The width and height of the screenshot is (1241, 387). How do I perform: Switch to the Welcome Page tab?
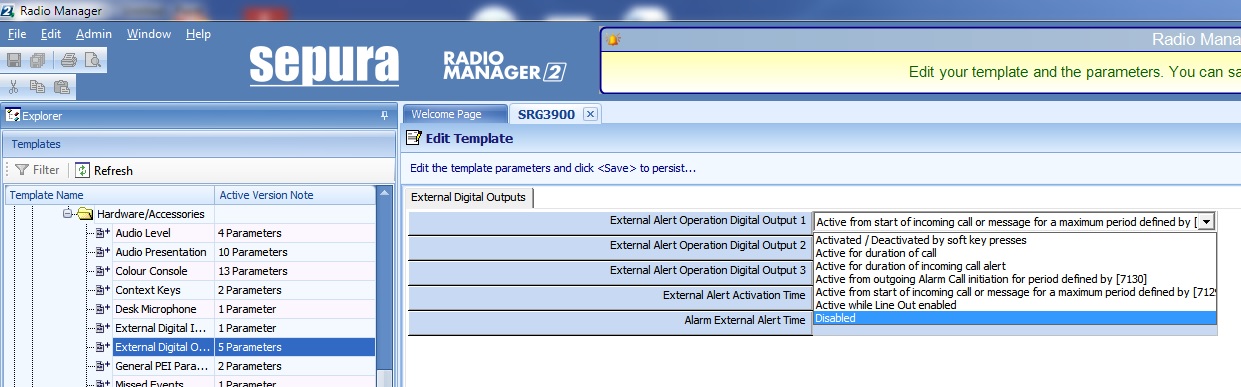(x=454, y=114)
